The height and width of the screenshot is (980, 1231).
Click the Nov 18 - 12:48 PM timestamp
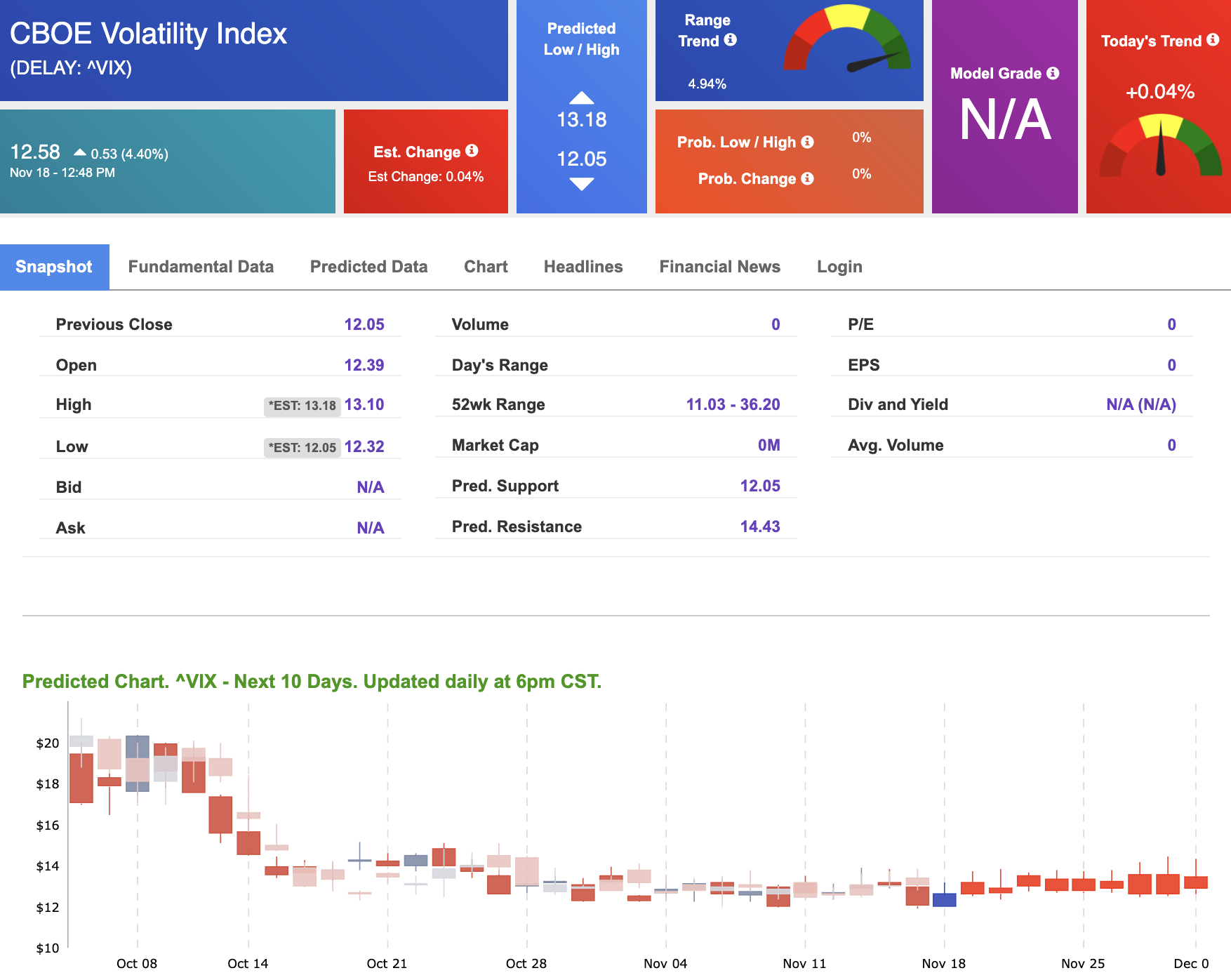(x=62, y=173)
